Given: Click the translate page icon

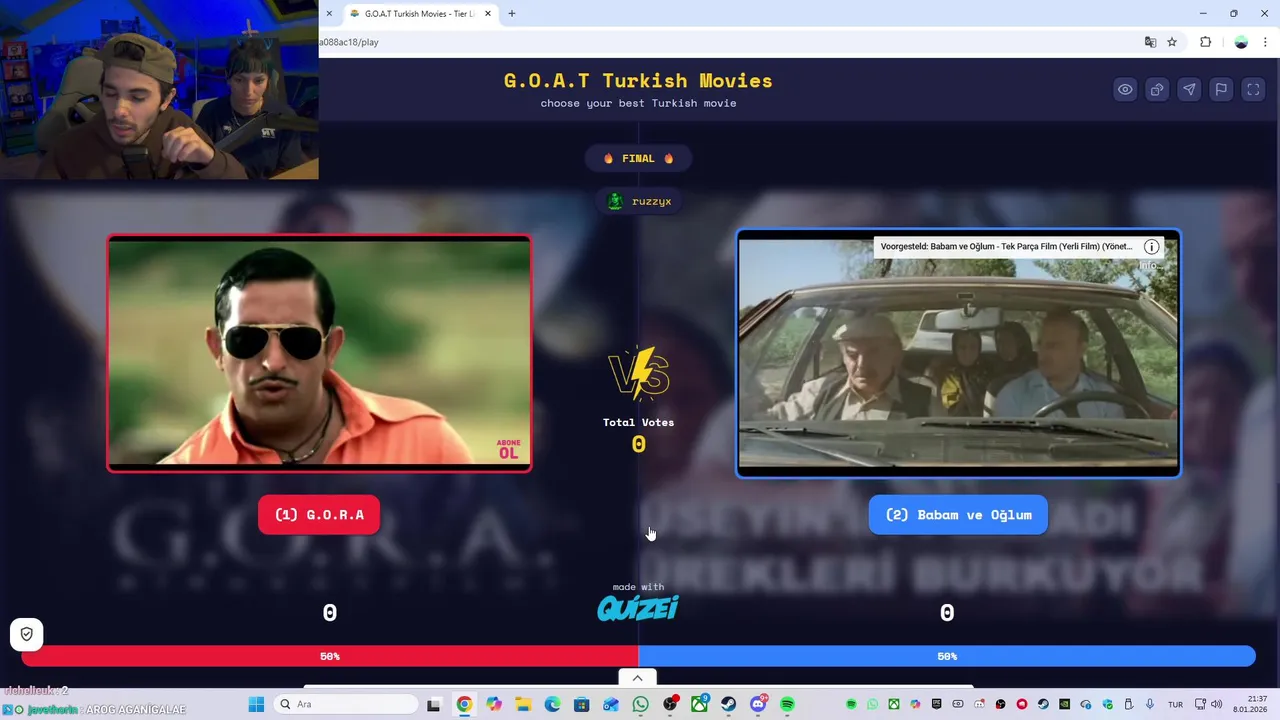Looking at the screenshot, I should coord(1150,42).
